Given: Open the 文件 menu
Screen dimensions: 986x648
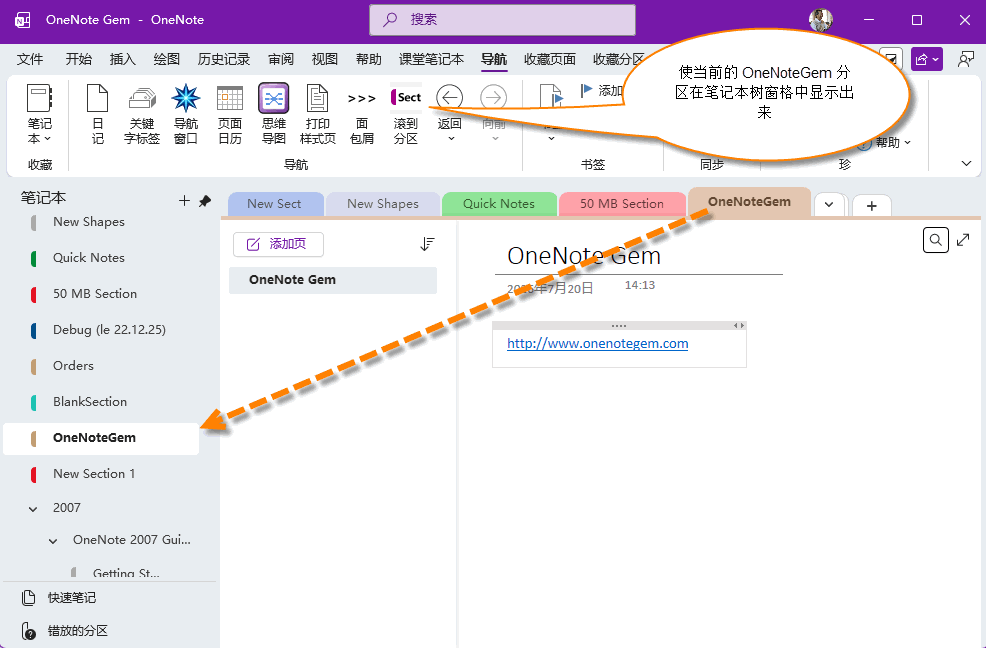Looking at the screenshot, I should (x=30, y=59).
